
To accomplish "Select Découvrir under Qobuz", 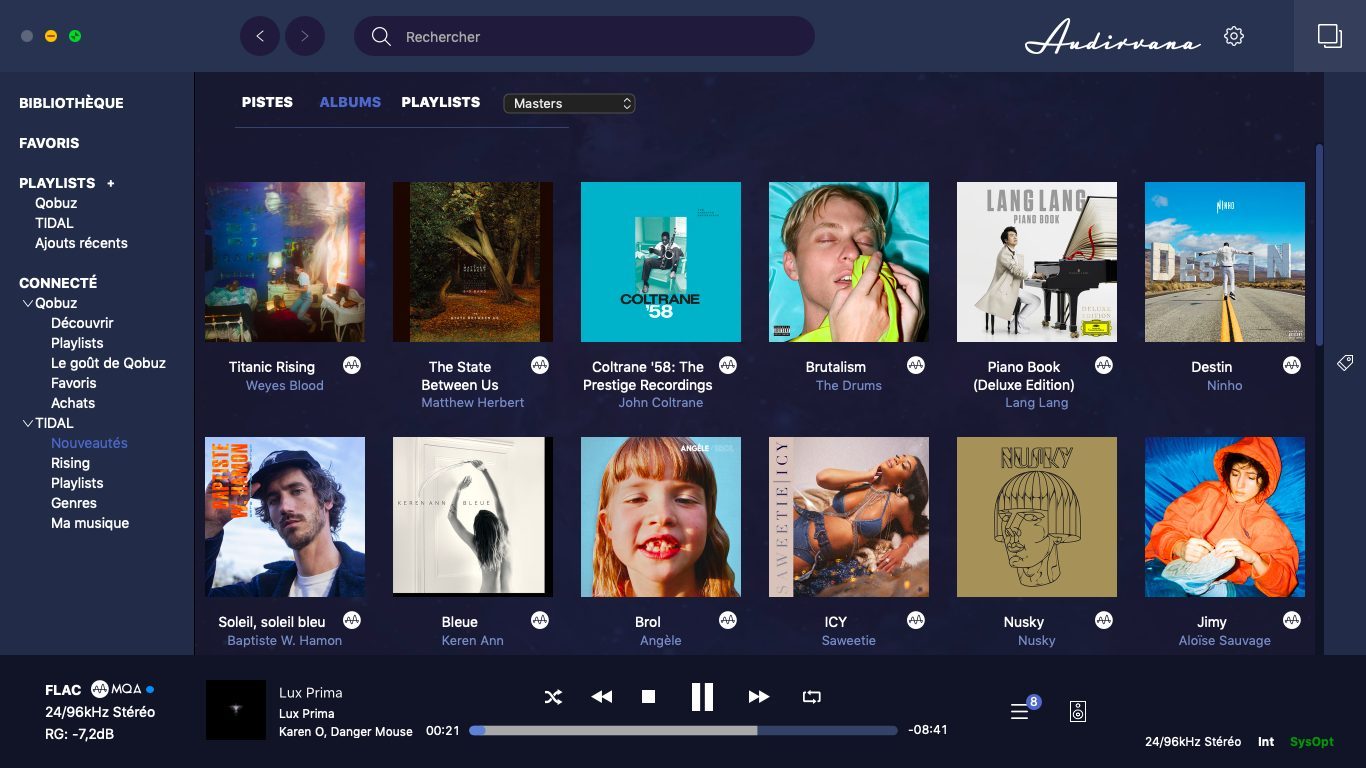I will (x=82, y=323).
